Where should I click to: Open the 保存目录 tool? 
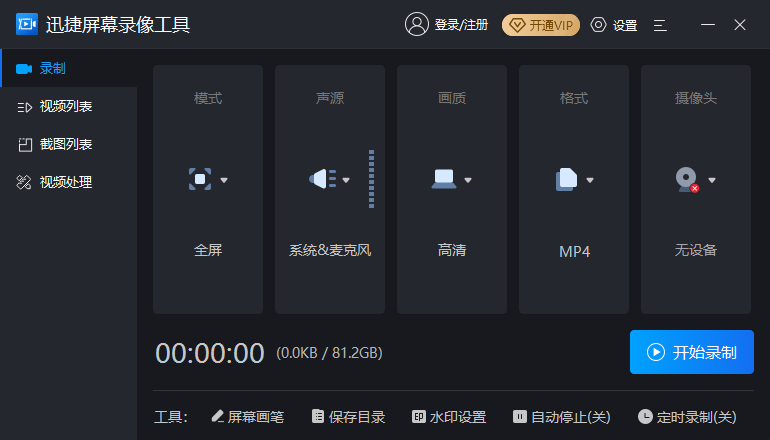(x=349, y=417)
